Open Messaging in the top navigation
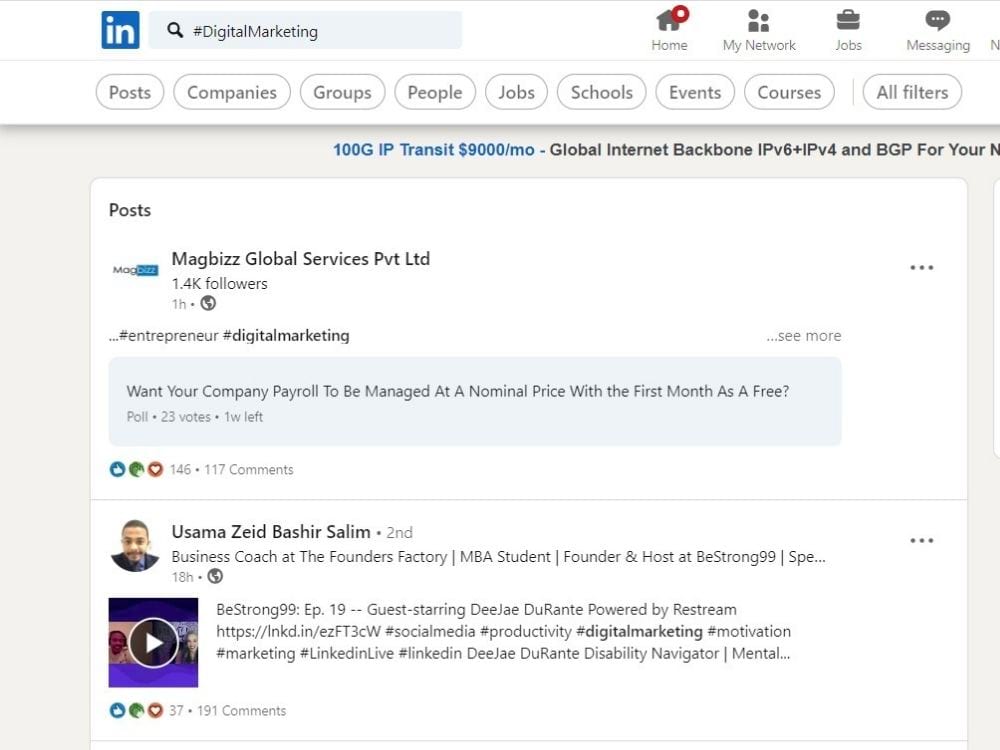 point(938,29)
